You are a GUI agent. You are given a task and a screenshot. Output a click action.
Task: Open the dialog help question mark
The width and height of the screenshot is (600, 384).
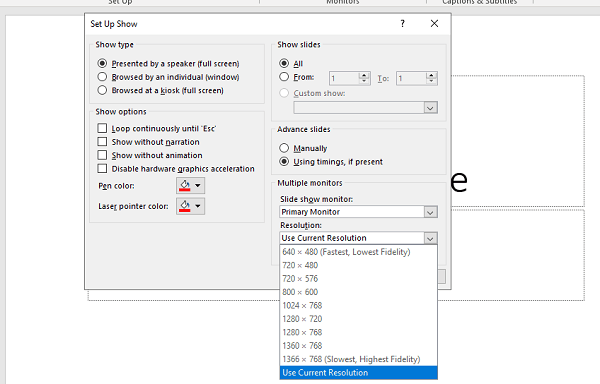[403, 24]
